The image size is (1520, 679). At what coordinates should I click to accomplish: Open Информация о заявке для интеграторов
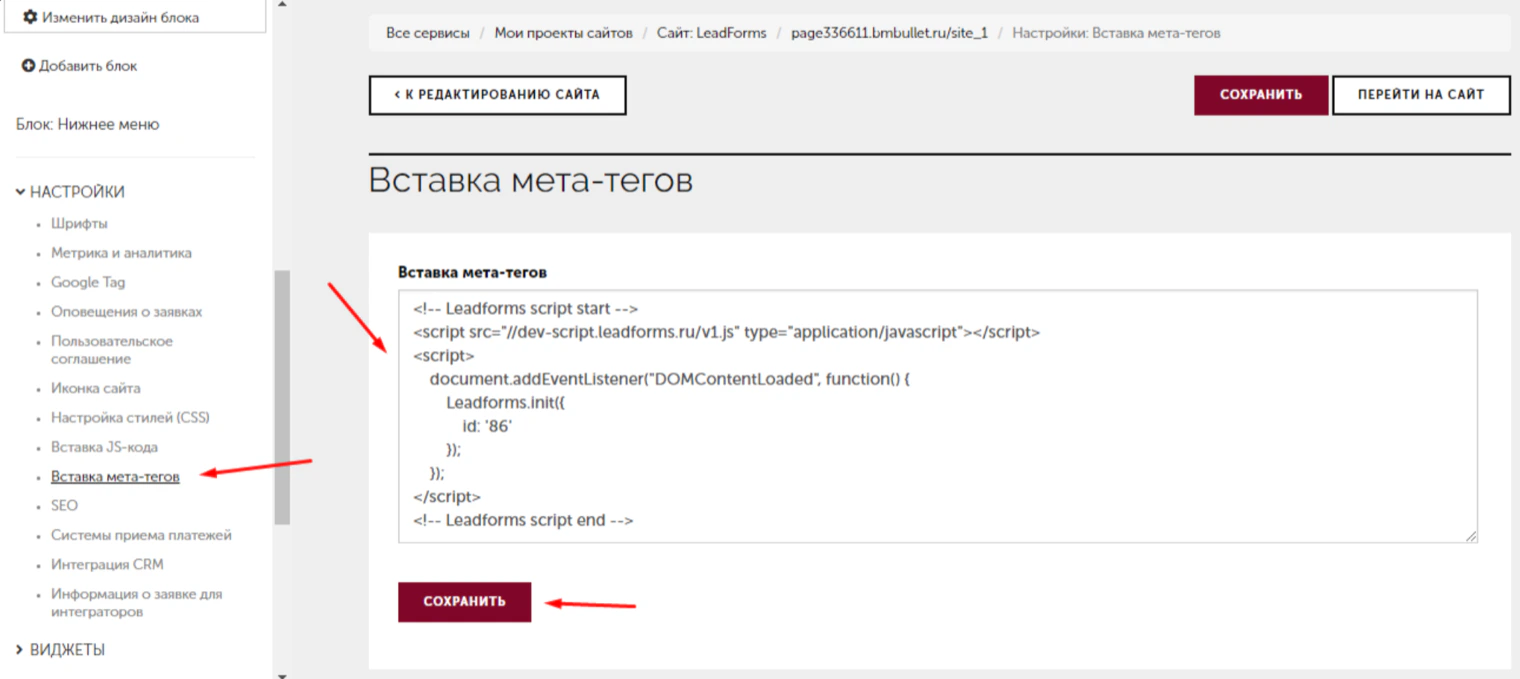pyautogui.click(x=137, y=603)
